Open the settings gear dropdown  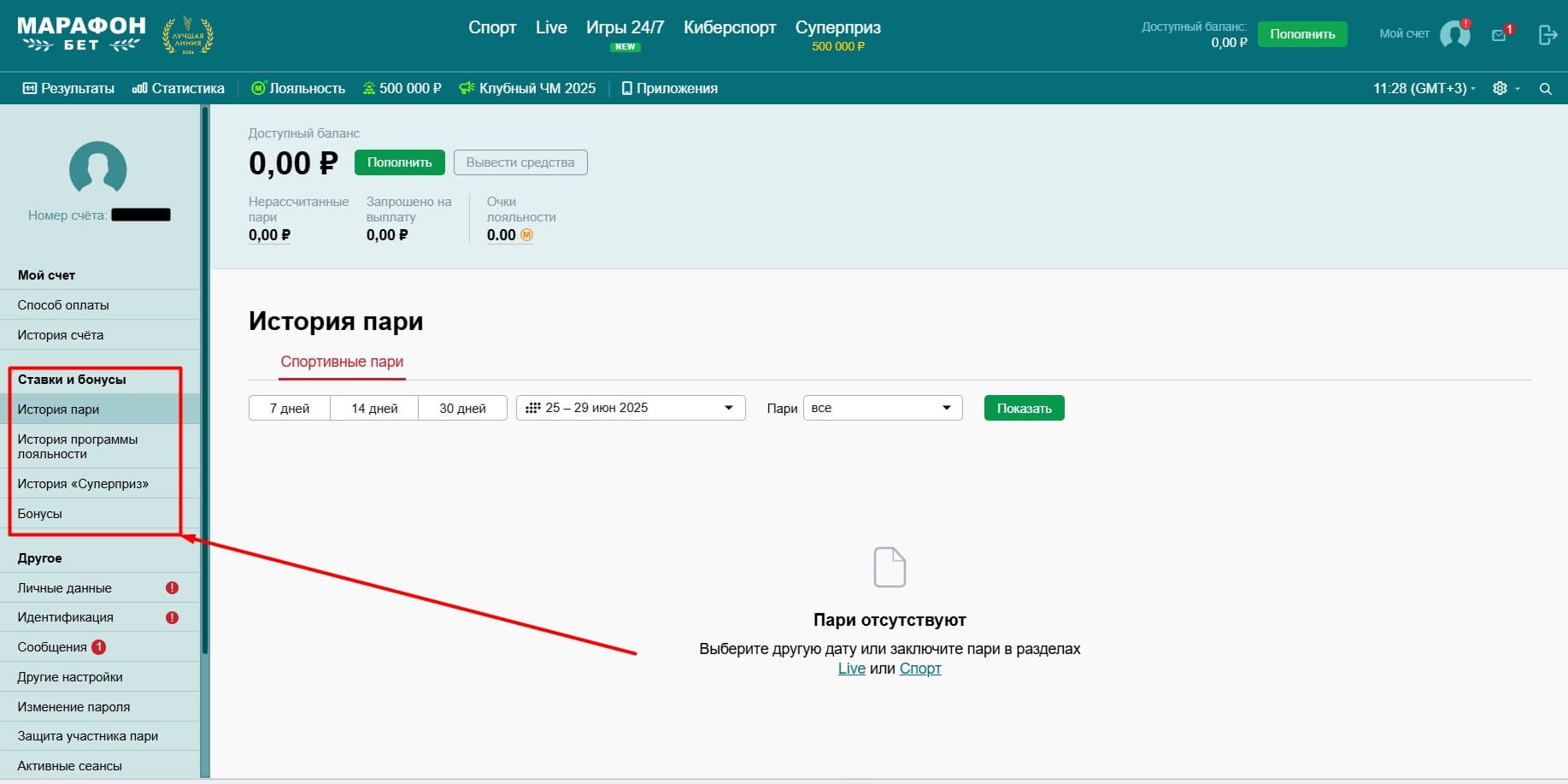coord(1506,88)
